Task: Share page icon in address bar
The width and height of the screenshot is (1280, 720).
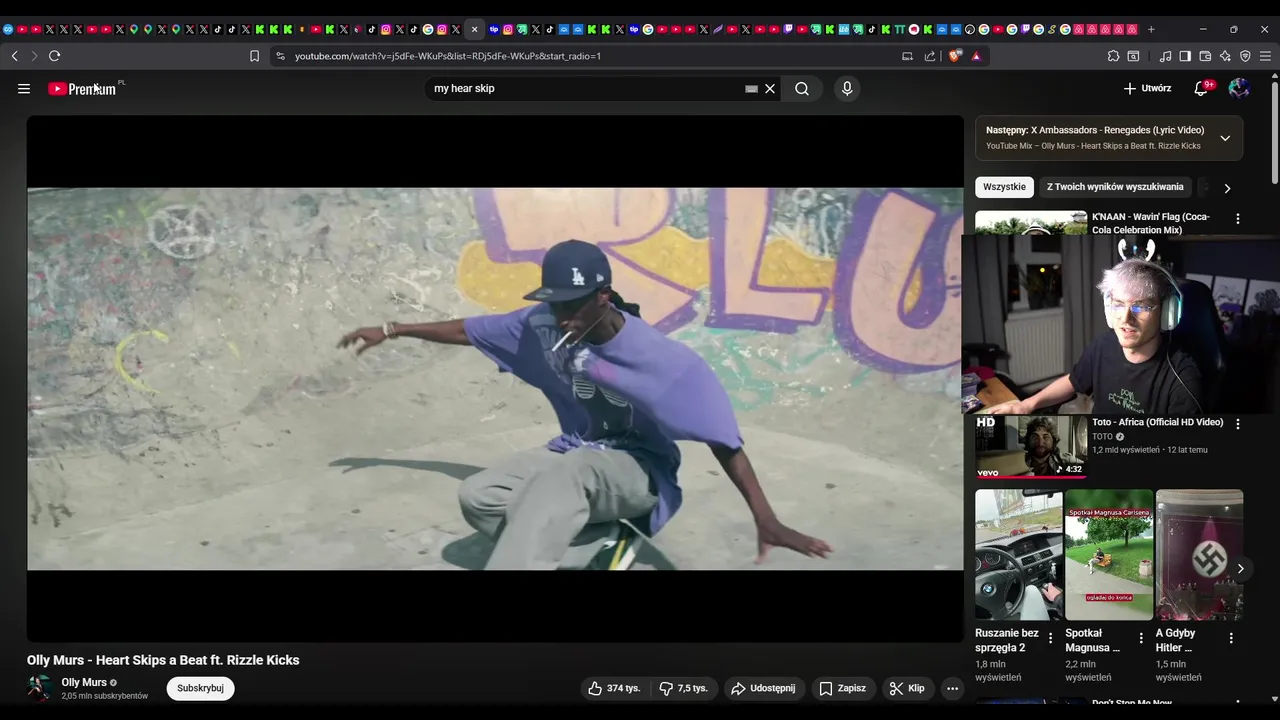Action: pyautogui.click(x=930, y=56)
